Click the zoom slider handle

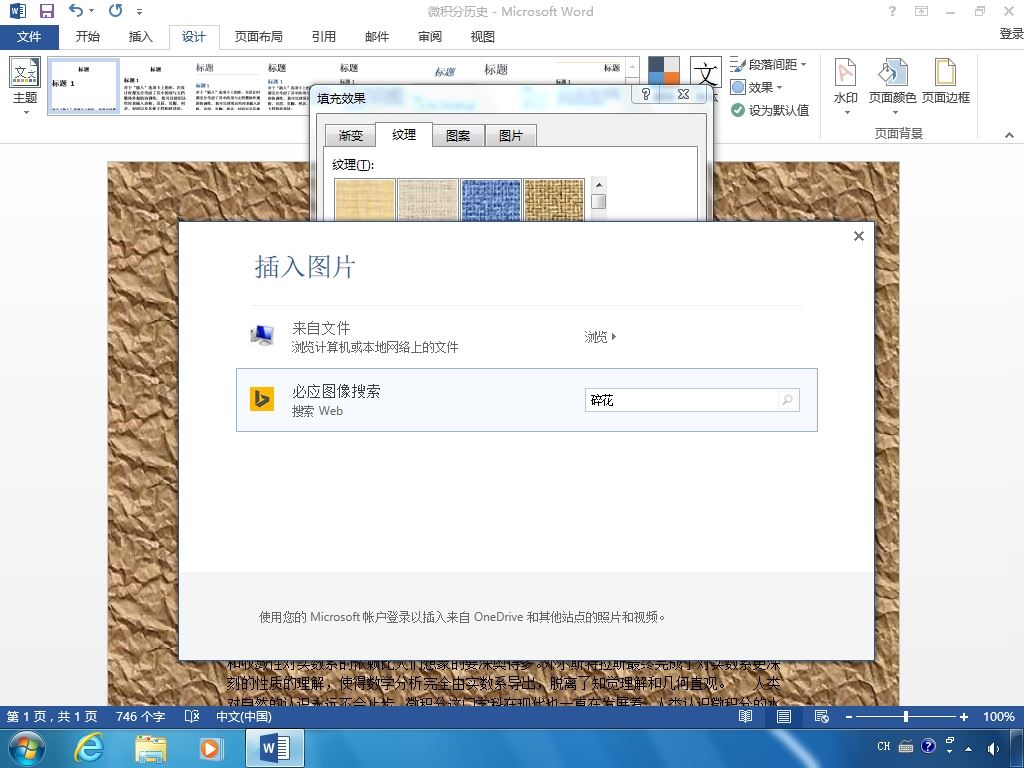tap(906, 716)
